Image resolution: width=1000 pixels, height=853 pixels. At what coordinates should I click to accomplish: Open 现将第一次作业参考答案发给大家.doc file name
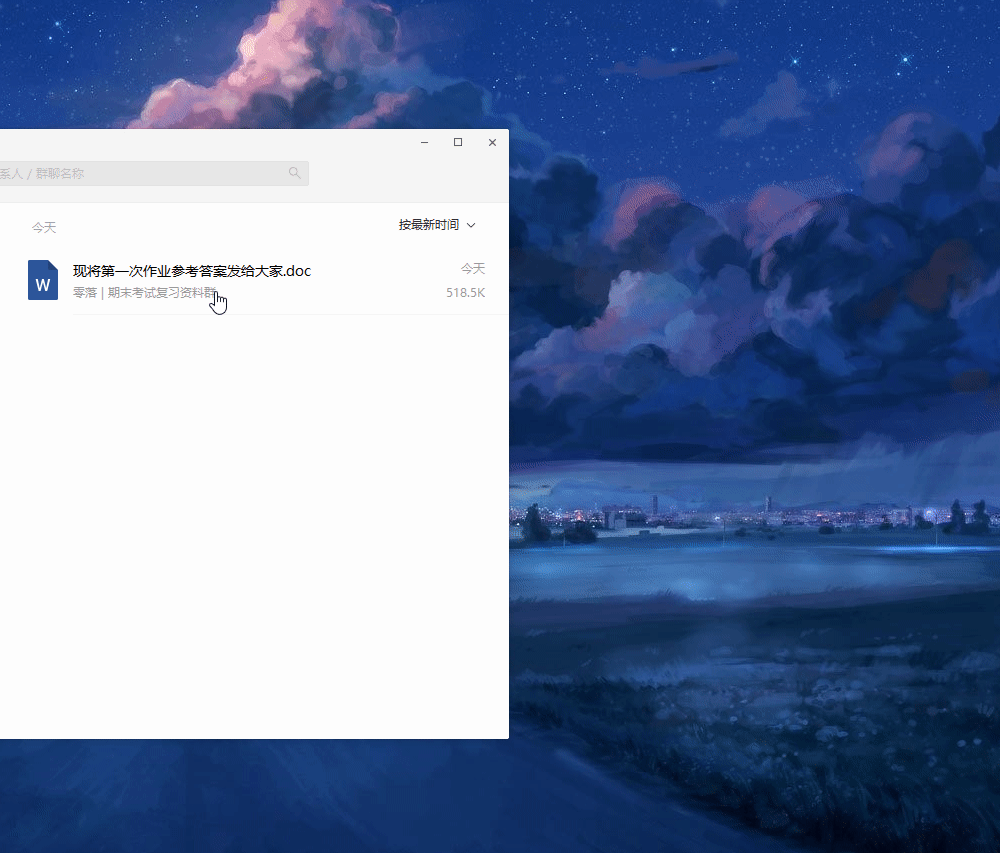coord(192,271)
